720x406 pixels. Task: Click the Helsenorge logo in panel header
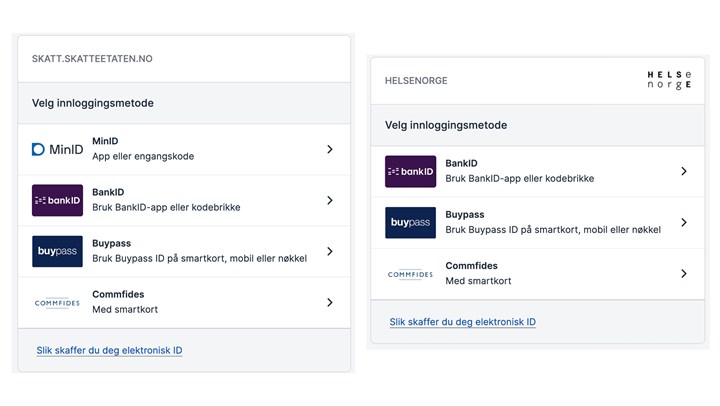669,80
